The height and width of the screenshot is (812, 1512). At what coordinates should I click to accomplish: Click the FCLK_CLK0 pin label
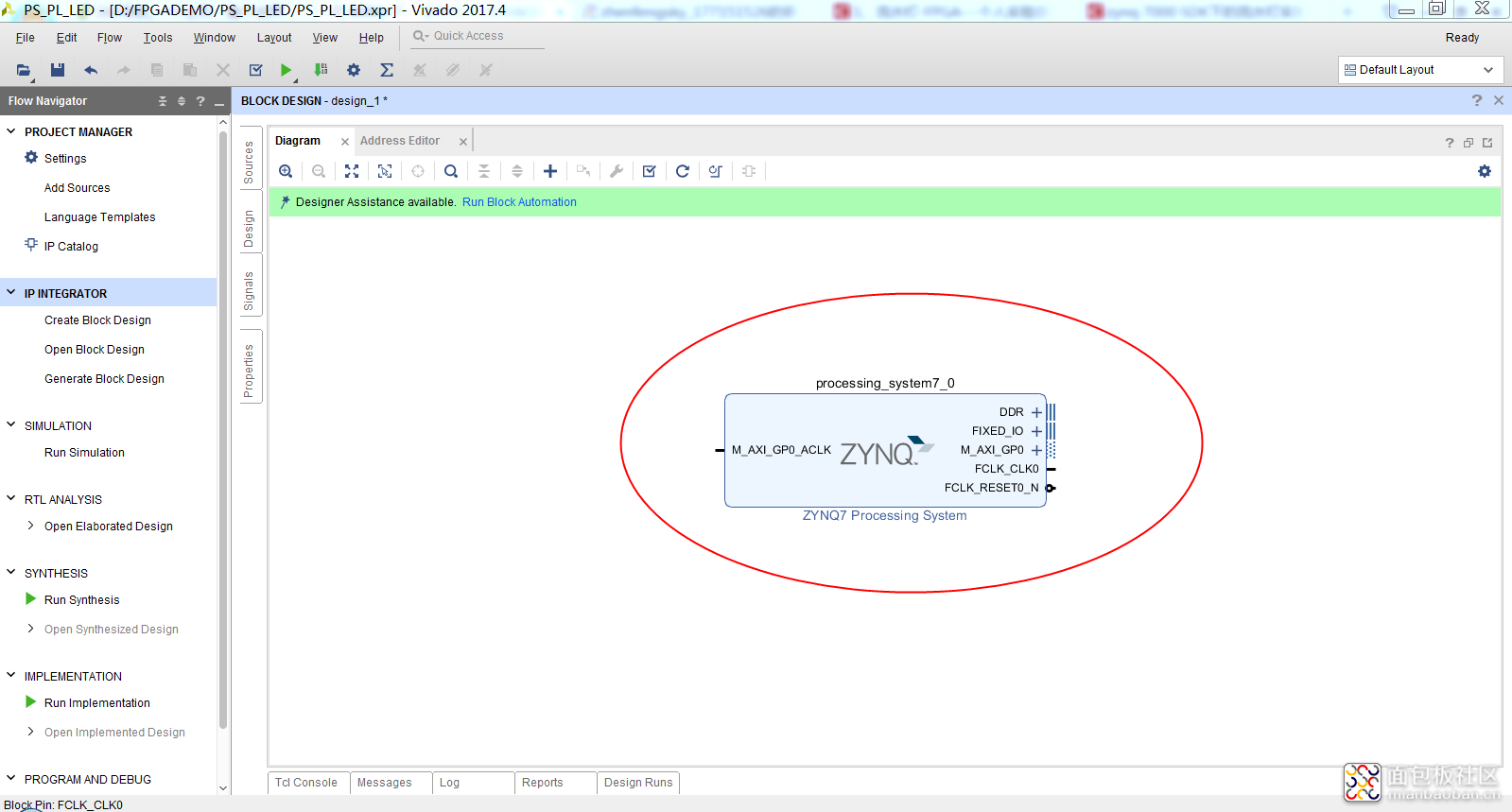coord(1006,469)
